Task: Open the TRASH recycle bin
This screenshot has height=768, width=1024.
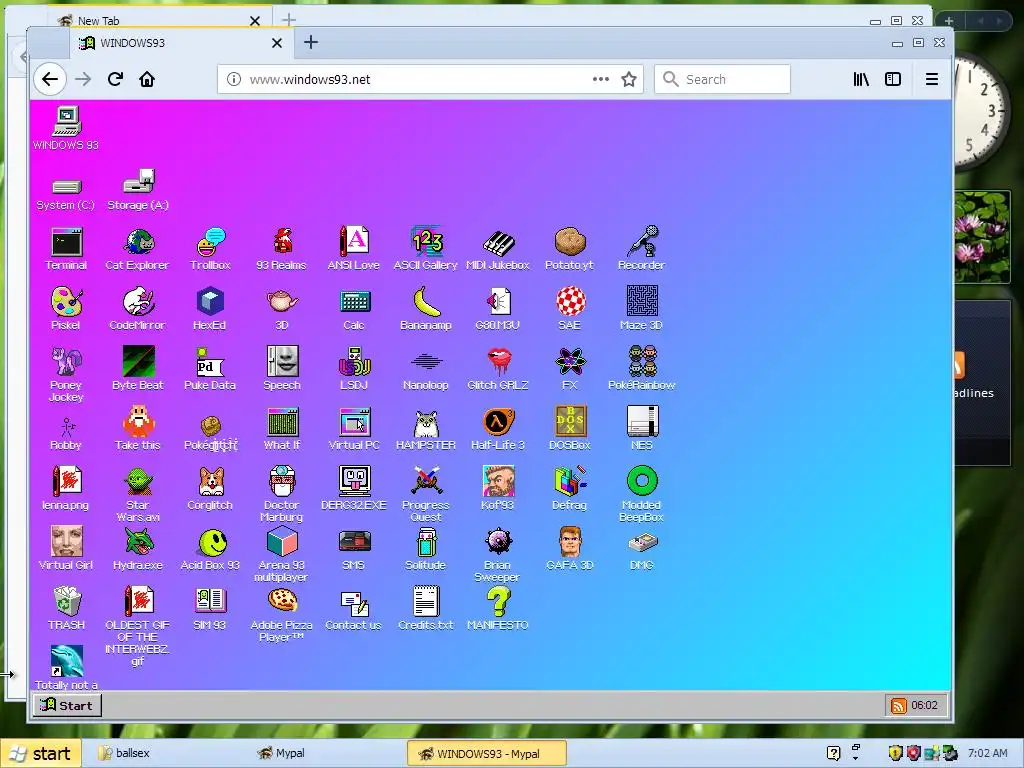Action: pyautogui.click(x=66, y=609)
